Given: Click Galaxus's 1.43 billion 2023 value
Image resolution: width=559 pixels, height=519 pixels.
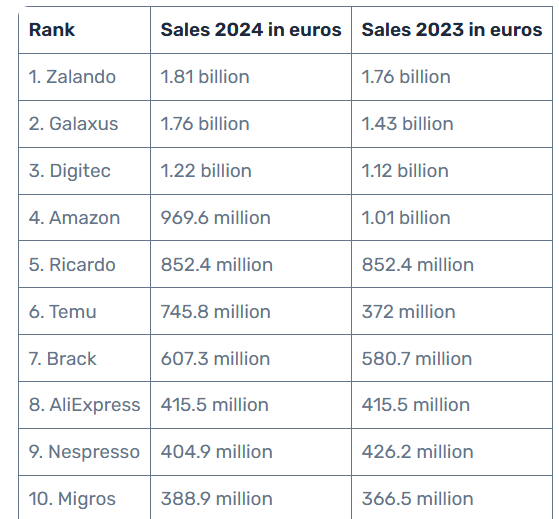Looking at the screenshot, I should pyautogui.click(x=407, y=124).
